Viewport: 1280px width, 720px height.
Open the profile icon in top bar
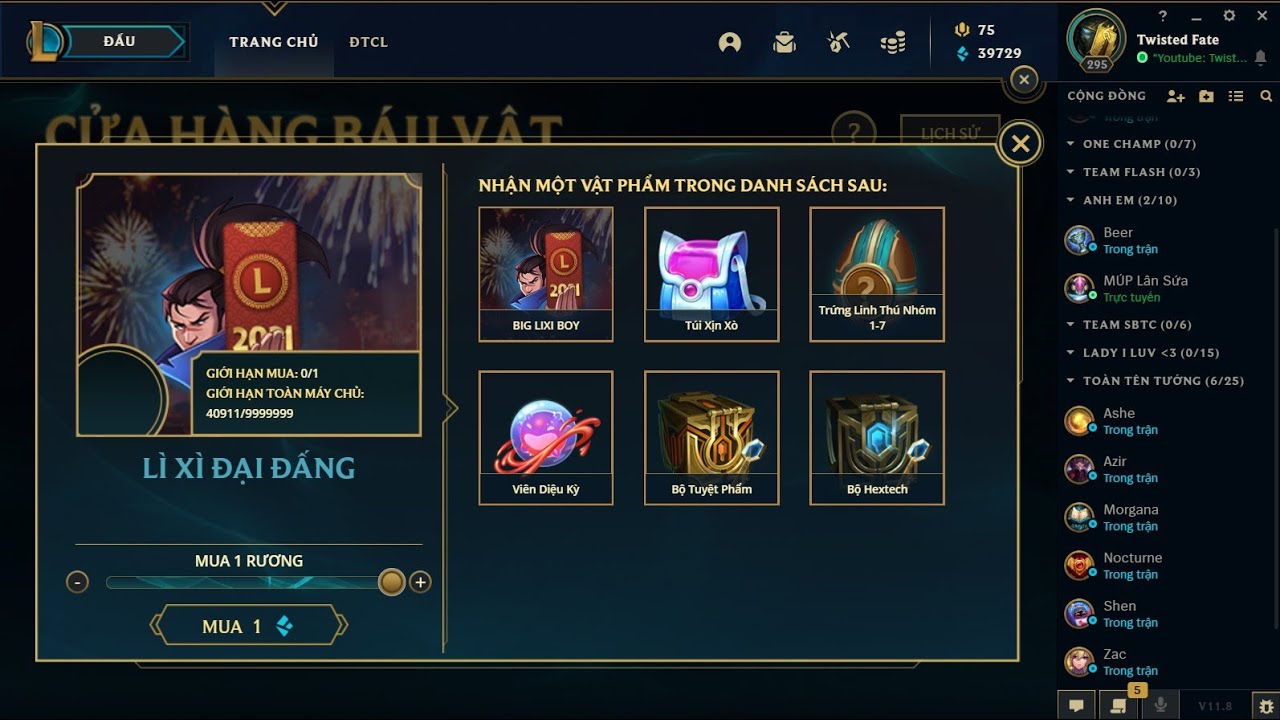(730, 42)
